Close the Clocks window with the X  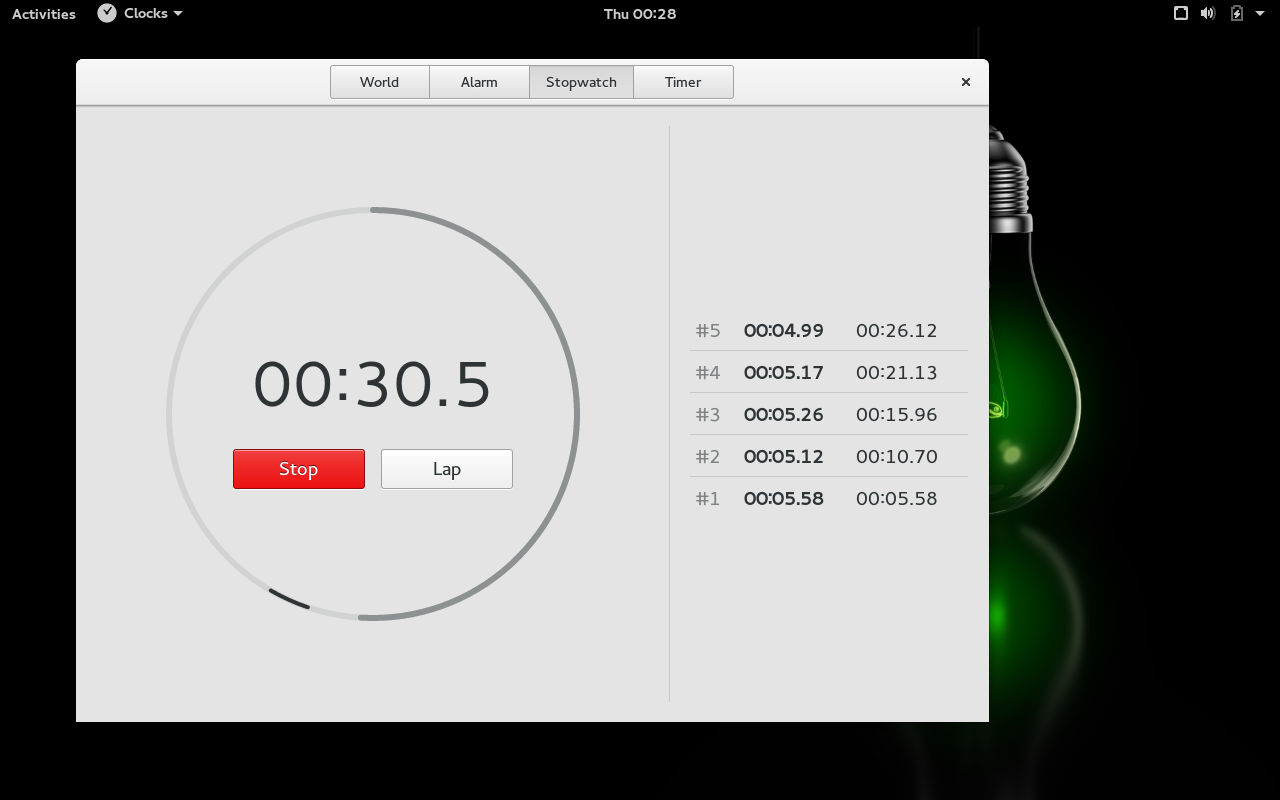click(966, 82)
